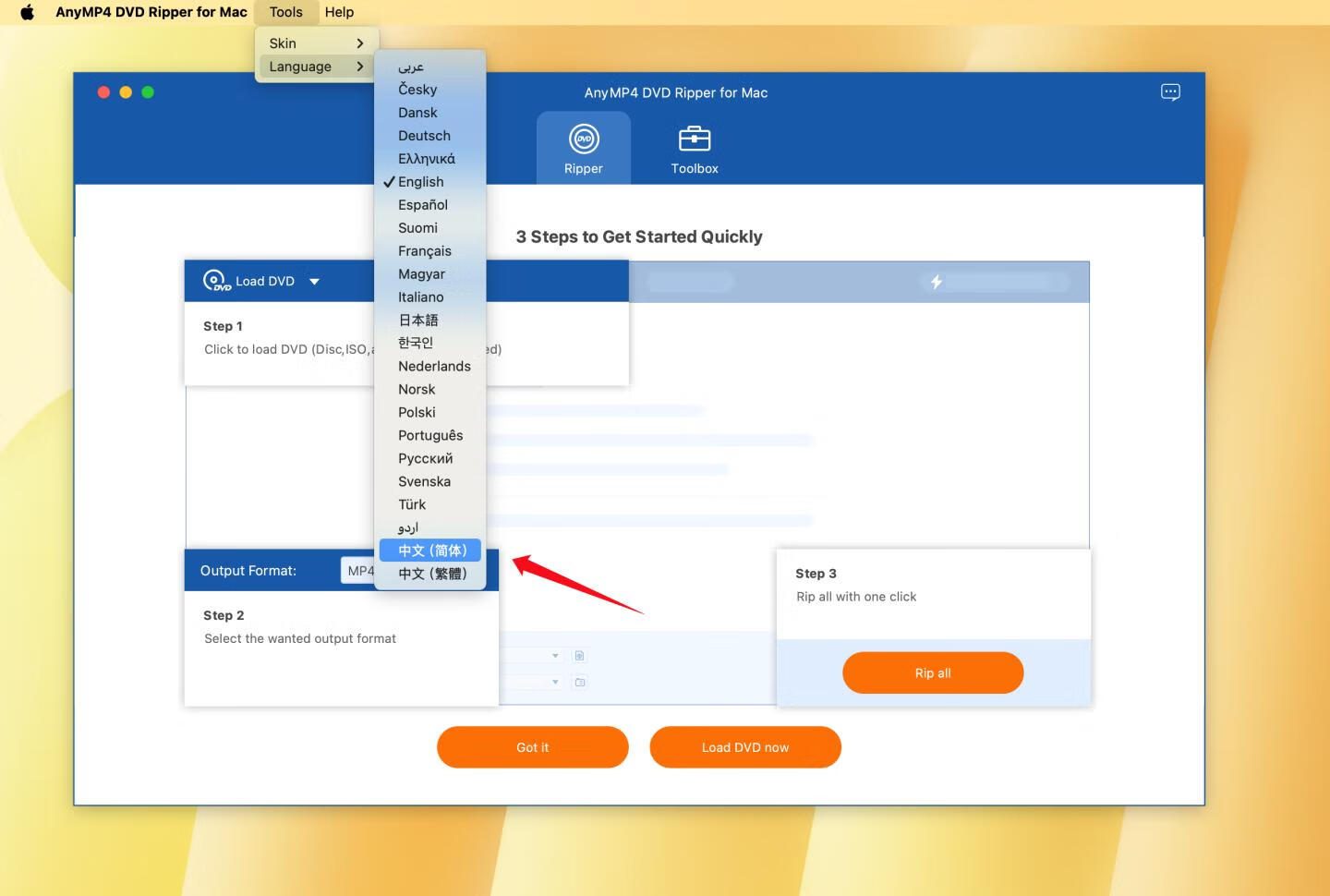Click the green window zoom button
This screenshot has width=1330, height=896.
(148, 92)
